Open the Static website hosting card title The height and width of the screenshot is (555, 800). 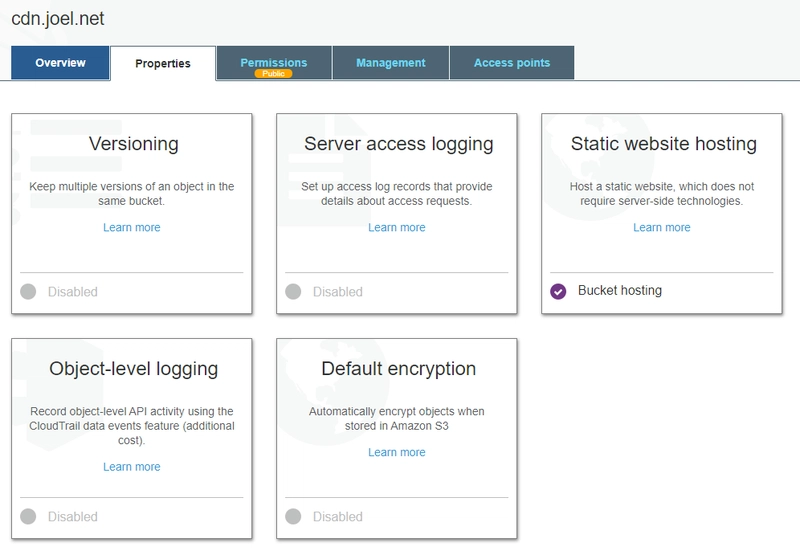pos(663,144)
